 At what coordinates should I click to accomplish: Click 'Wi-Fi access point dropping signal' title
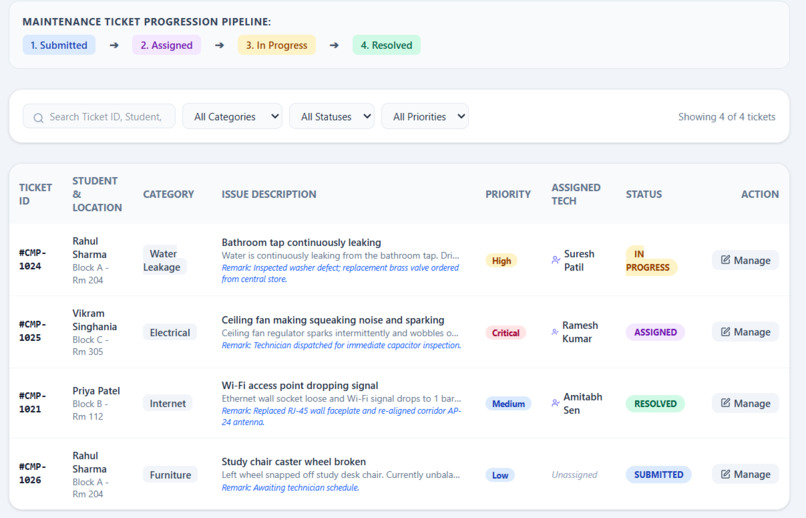[300, 385]
